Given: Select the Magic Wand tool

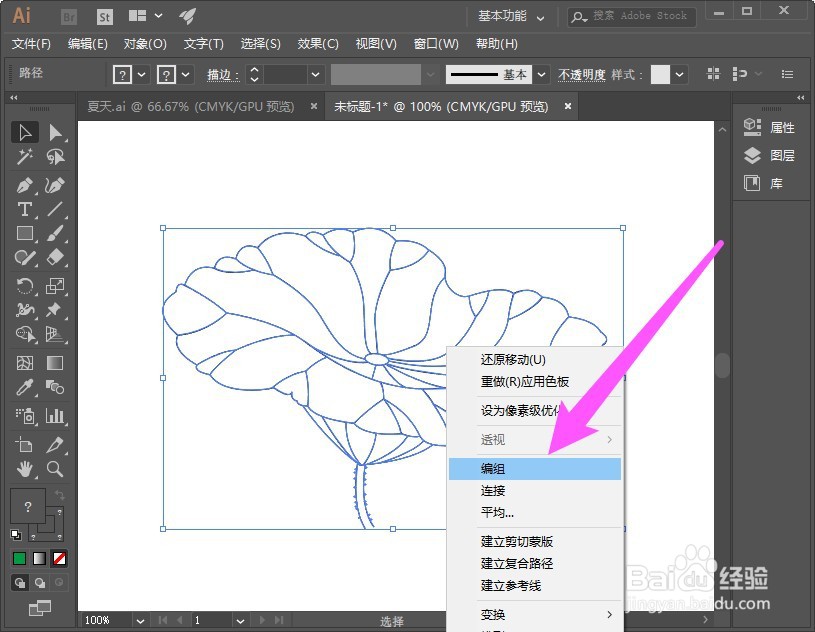Looking at the screenshot, I should [24, 156].
